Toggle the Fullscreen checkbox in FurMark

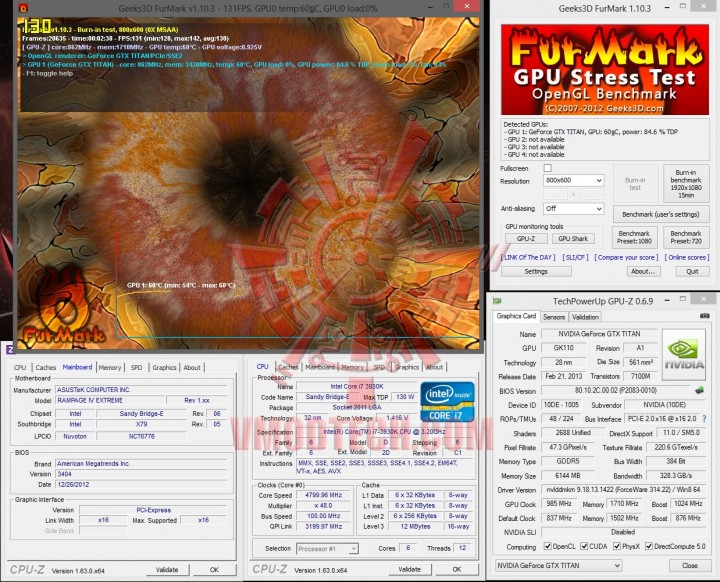[x=547, y=168]
